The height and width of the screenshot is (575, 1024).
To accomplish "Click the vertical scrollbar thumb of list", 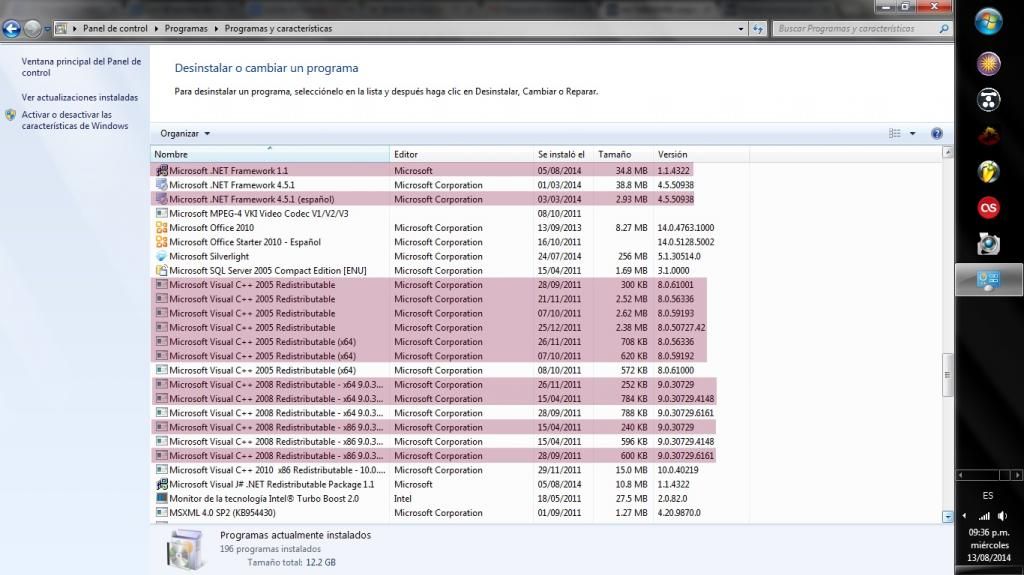I will (x=948, y=375).
